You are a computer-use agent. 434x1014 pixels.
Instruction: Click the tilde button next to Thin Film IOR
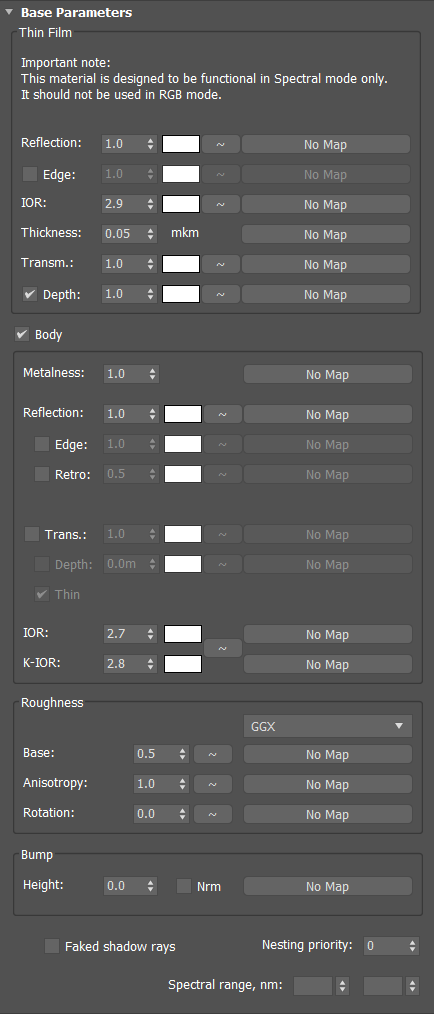[221, 204]
